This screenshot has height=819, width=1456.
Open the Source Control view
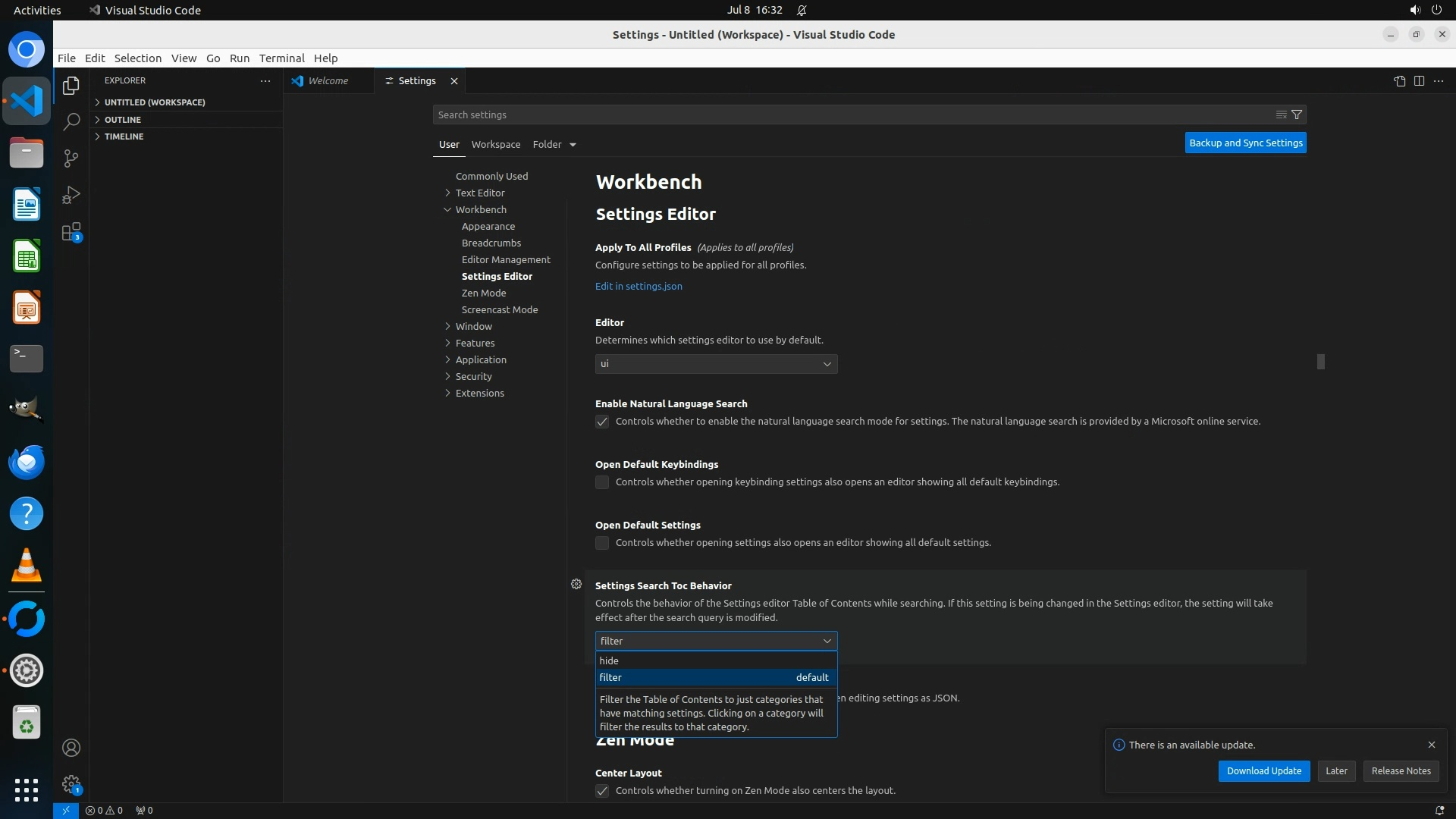(x=71, y=158)
